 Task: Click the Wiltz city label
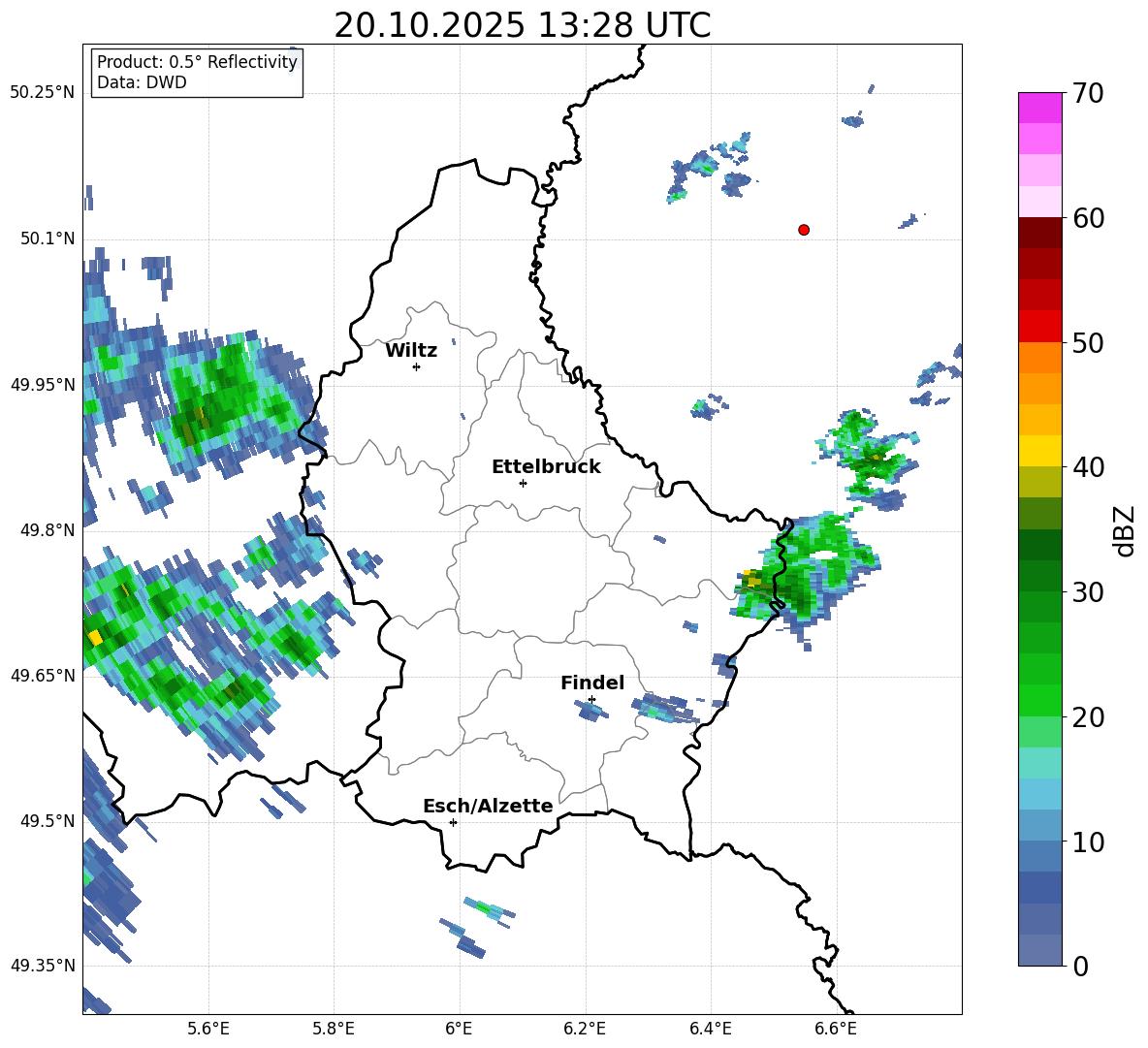click(x=411, y=351)
